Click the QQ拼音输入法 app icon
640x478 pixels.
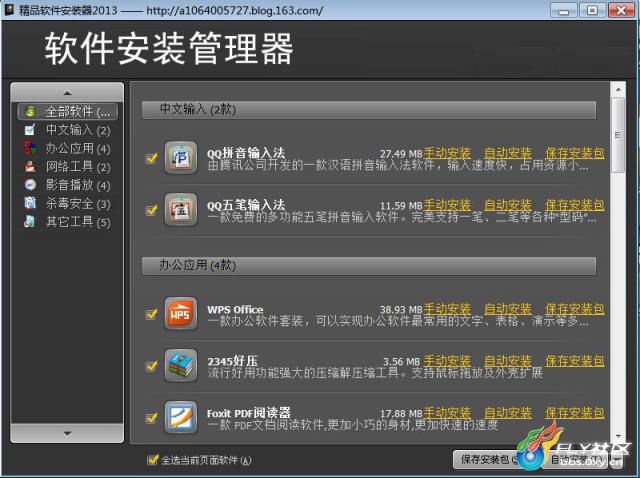(181, 158)
